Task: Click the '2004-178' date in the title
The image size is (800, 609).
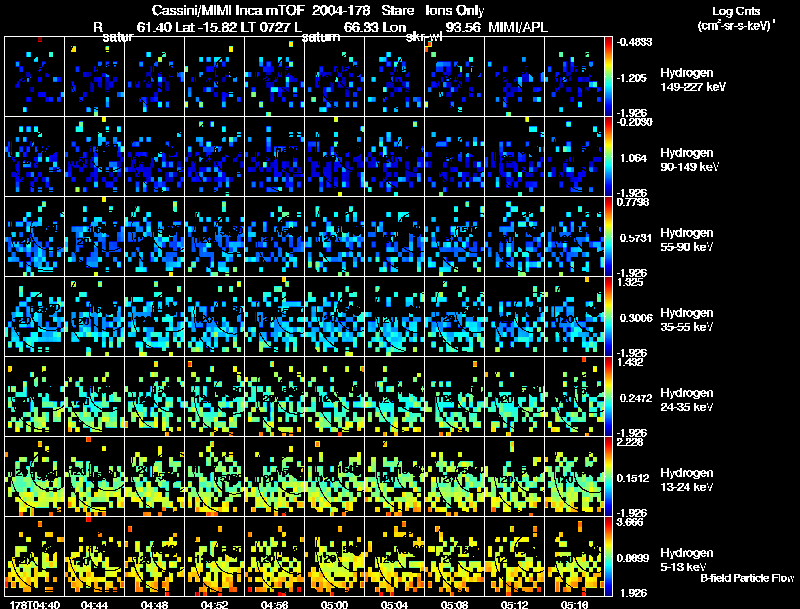Action: (340, 10)
